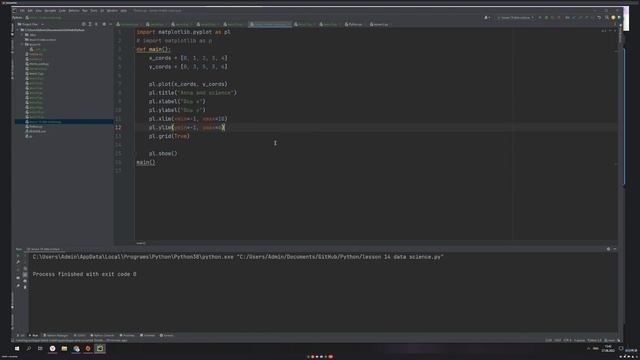Expand the .idea folder
The image size is (640, 360).
22,35
